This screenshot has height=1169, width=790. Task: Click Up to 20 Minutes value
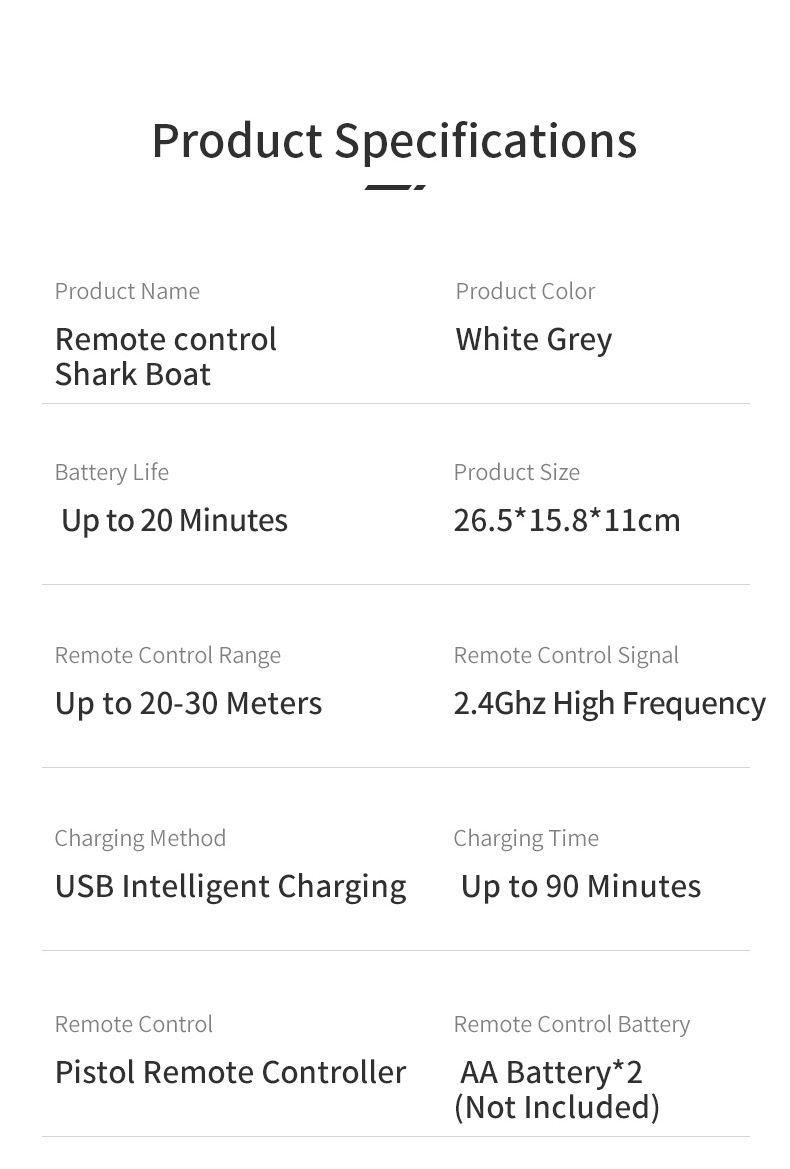click(x=174, y=520)
